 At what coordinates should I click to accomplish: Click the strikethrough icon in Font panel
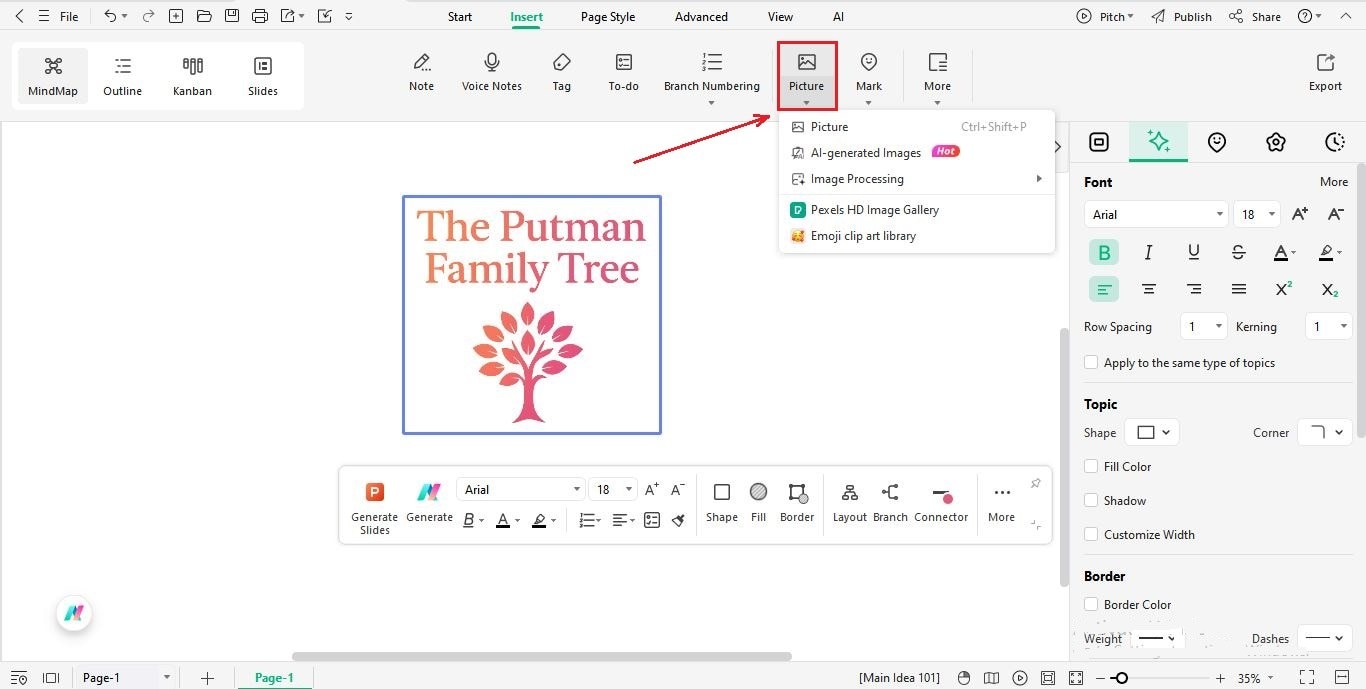(1238, 252)
